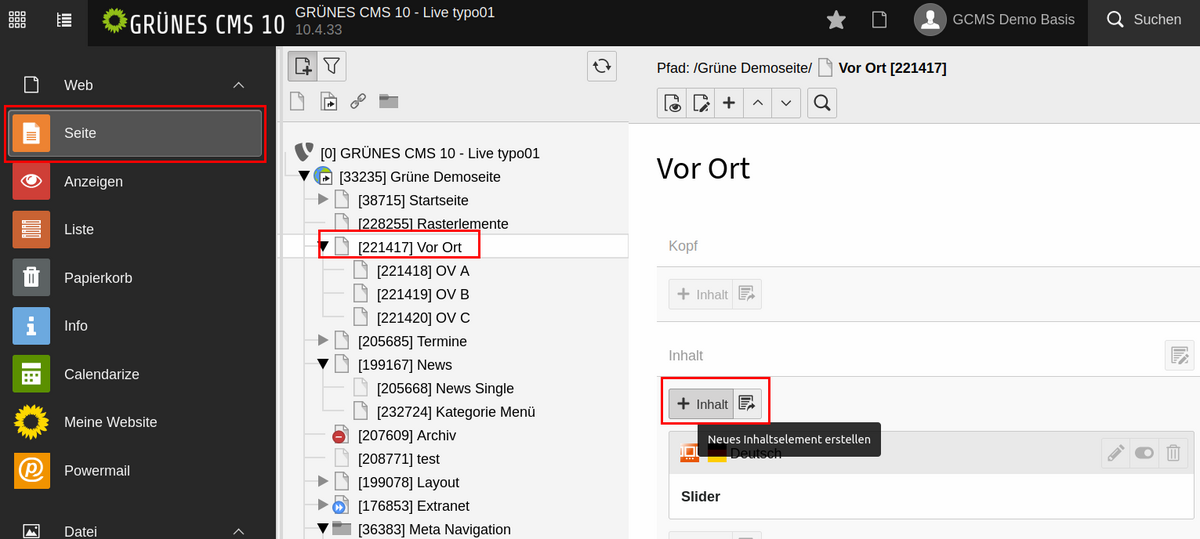
Task: Click Grüne Demoseite in the path breadcrumb
Action: point(753,68)
